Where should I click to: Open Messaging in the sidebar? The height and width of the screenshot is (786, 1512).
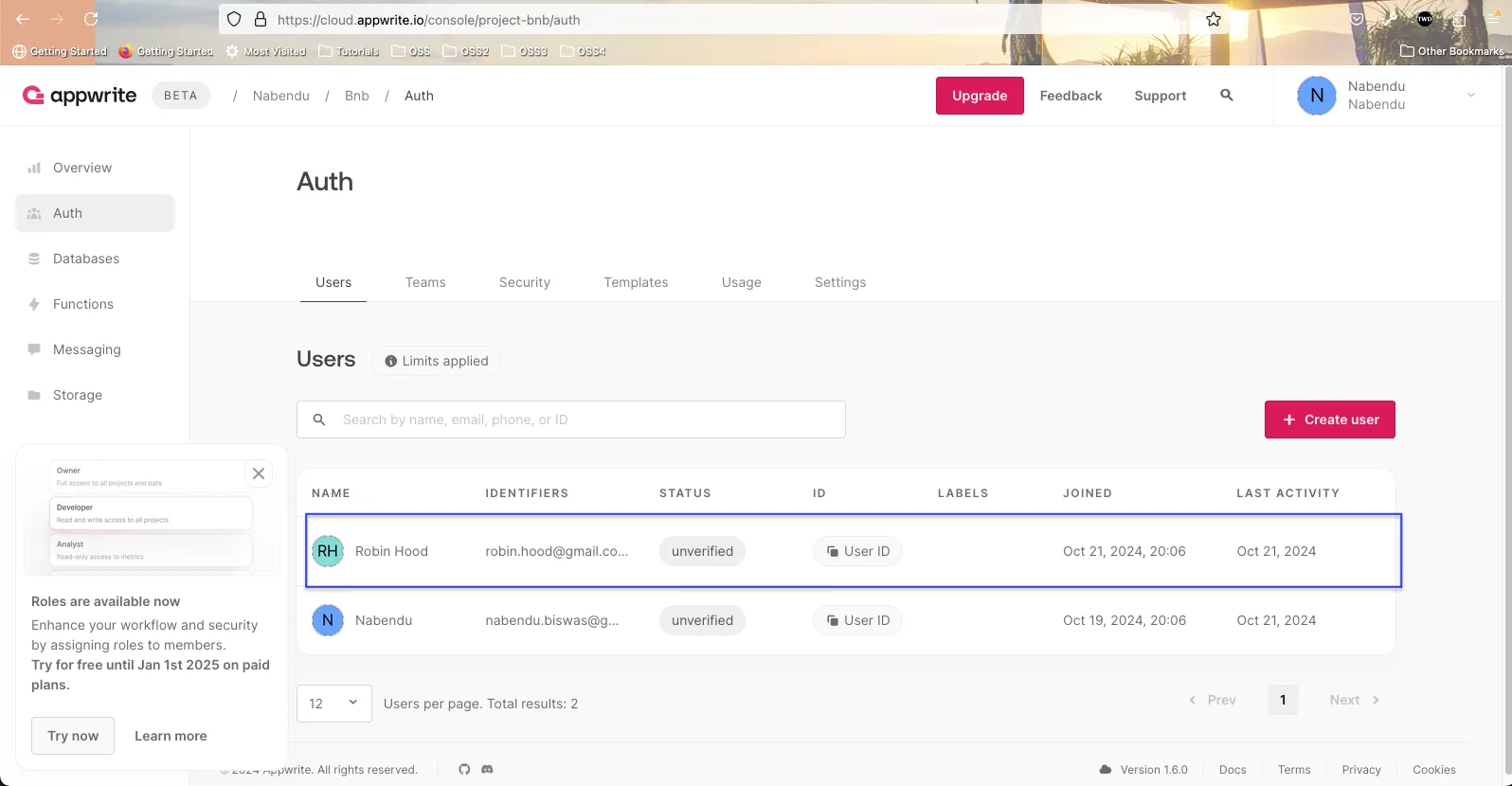point(95,349)
